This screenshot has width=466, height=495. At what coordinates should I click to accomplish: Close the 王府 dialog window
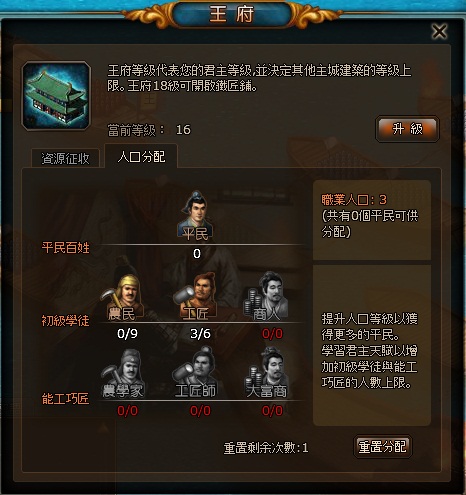tap(439, 32)
